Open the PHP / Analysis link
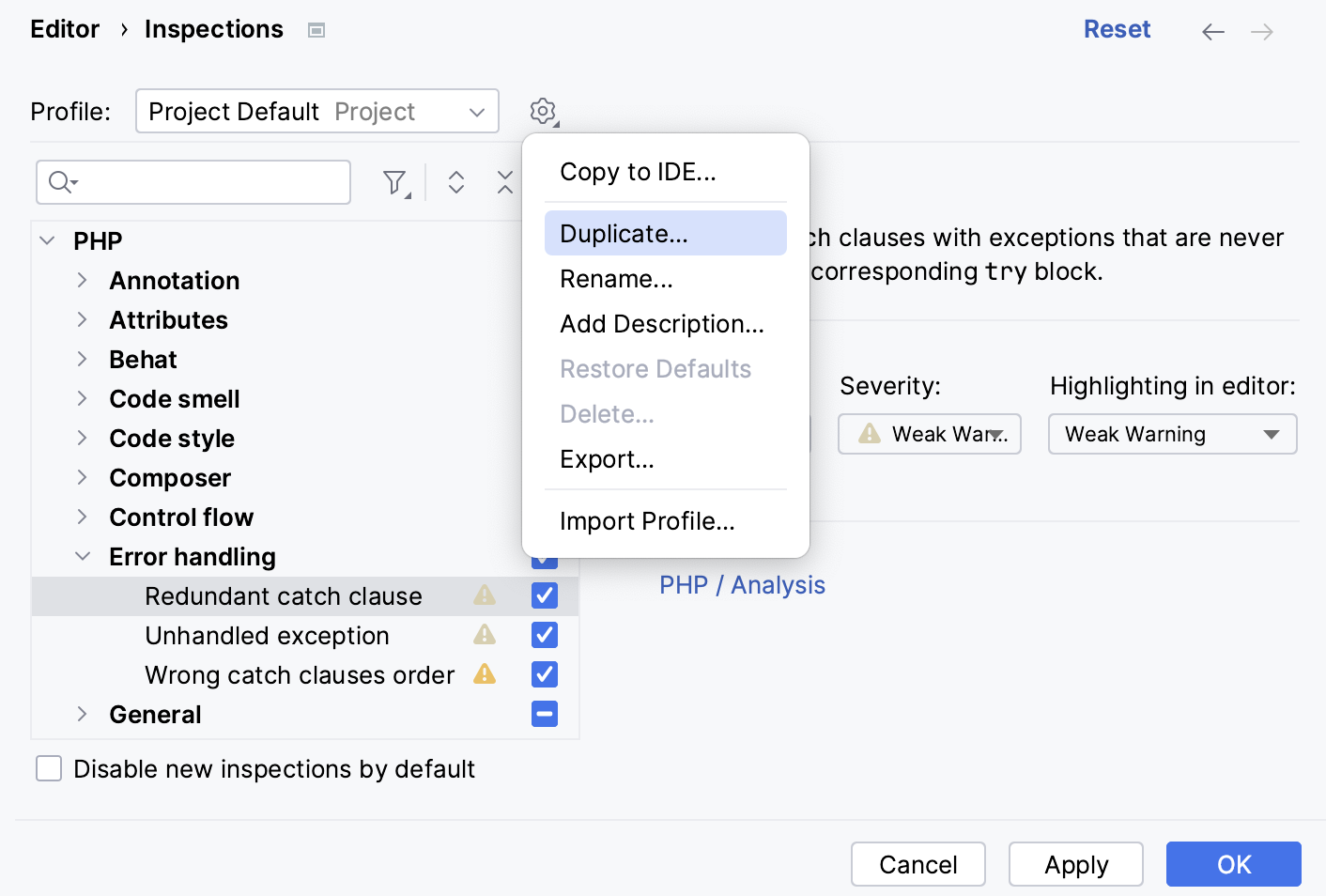1326x896 pixels. click(x=742, y=584)
